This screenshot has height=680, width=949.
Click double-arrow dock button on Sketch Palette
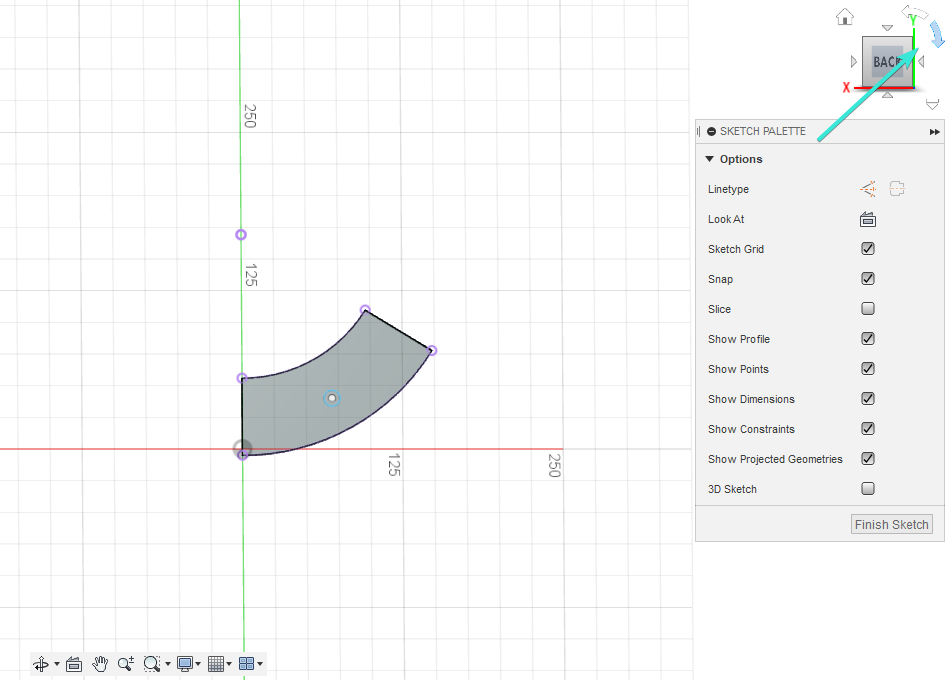coord(934,132)
